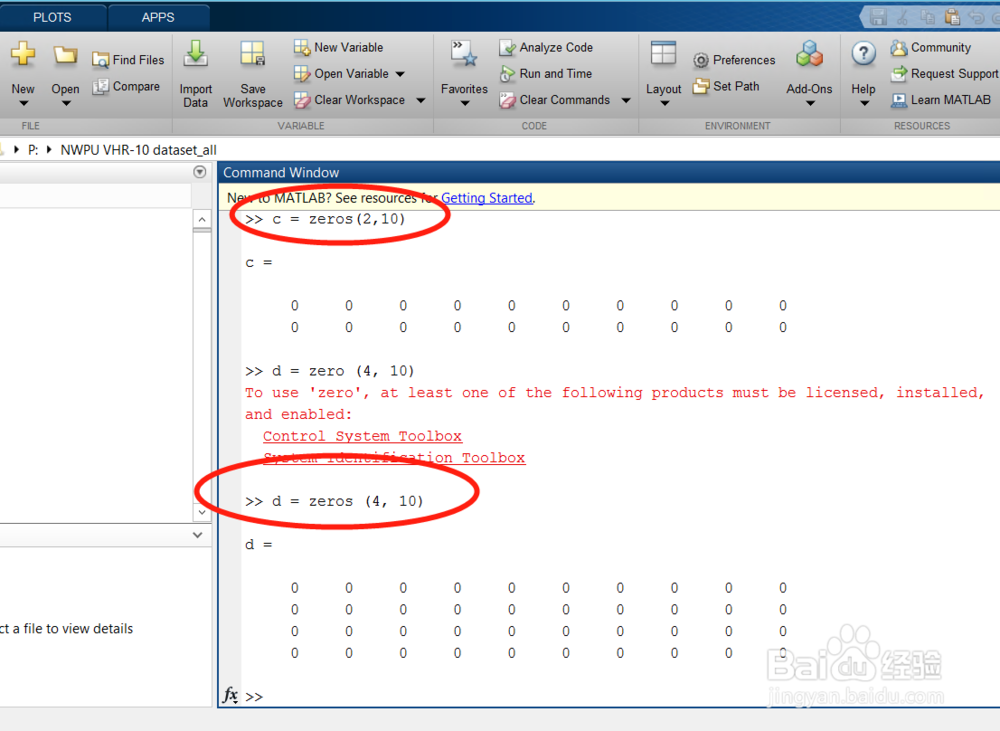Click the Save icon in quick access bar
The height and width of the screenshot is (731, 1000).
(878, 17)
